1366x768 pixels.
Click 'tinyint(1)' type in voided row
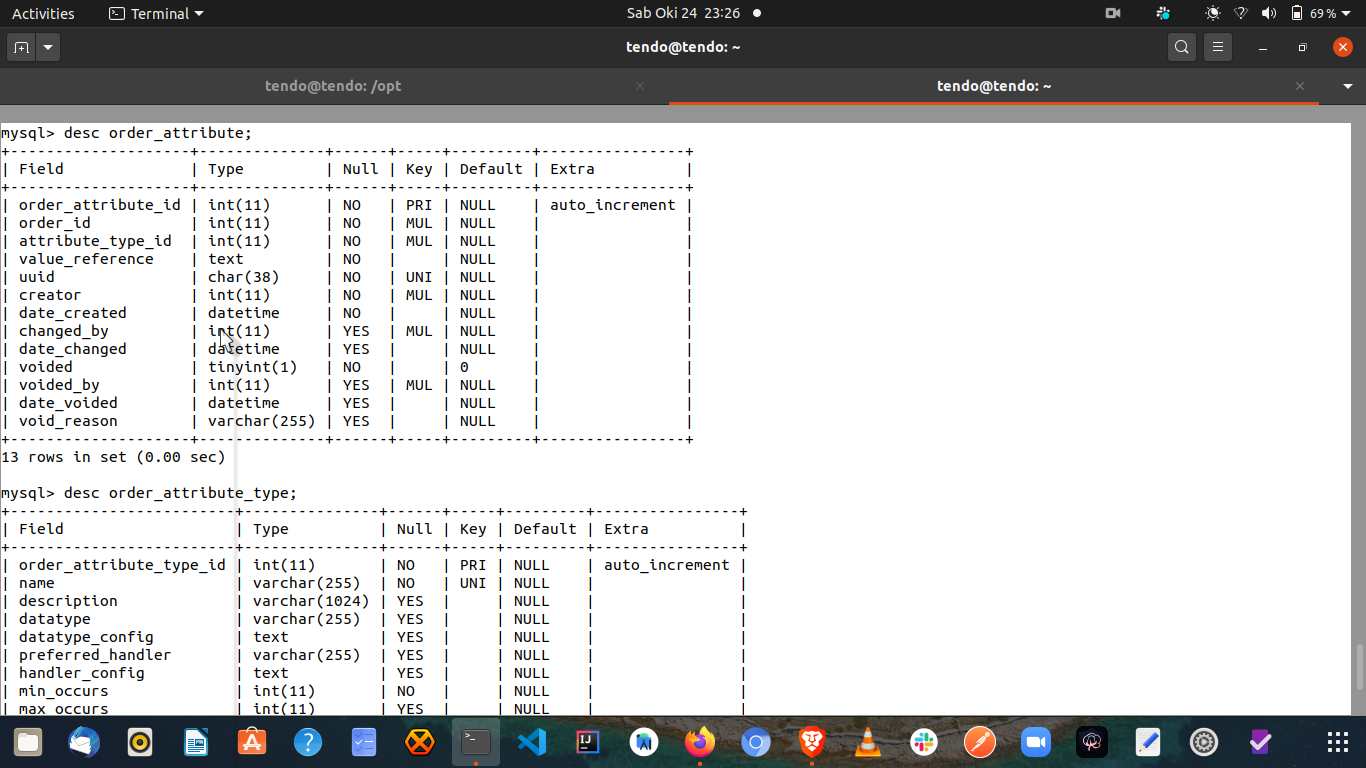tap(253, 367)
